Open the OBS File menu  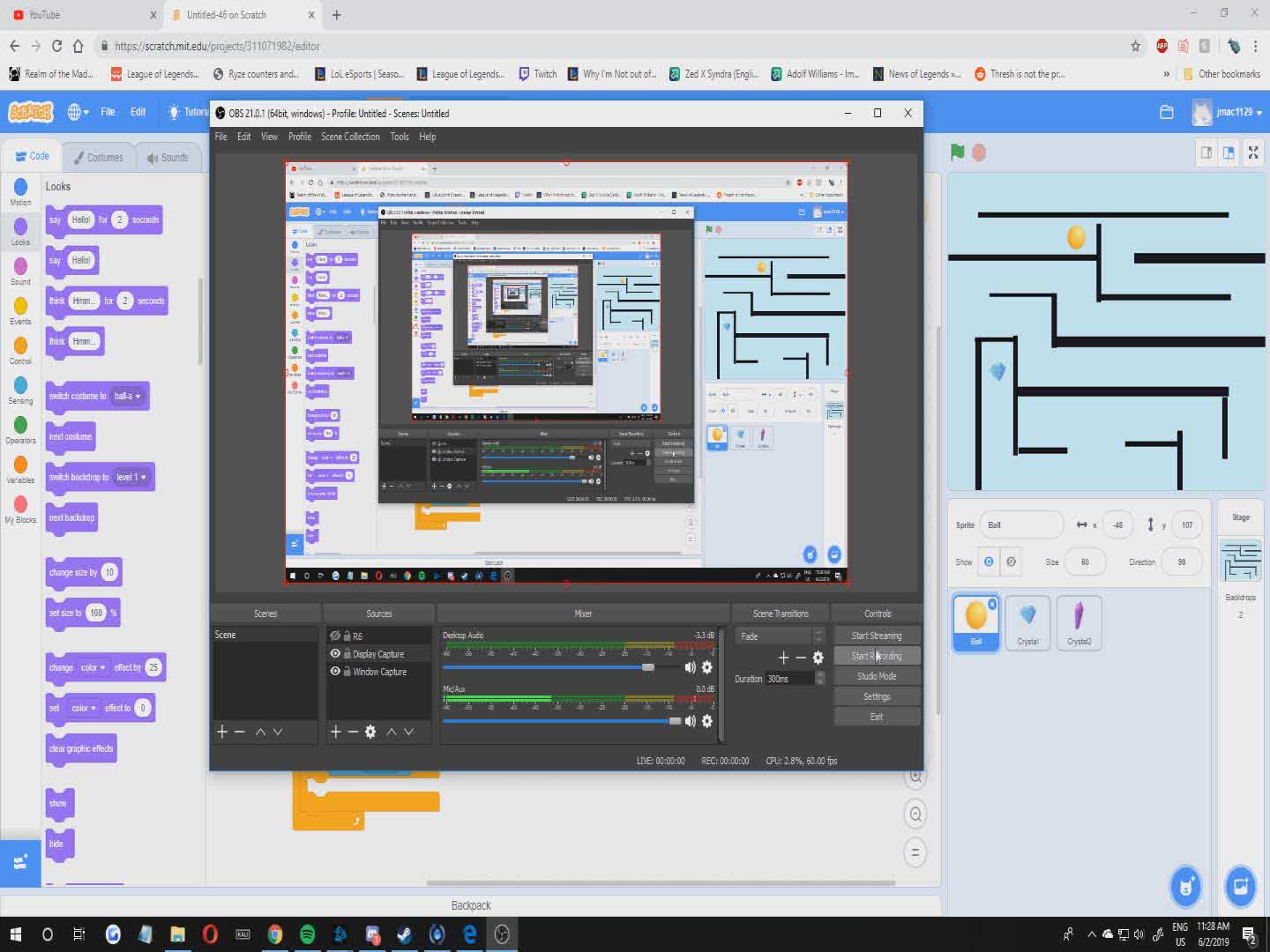220,137
